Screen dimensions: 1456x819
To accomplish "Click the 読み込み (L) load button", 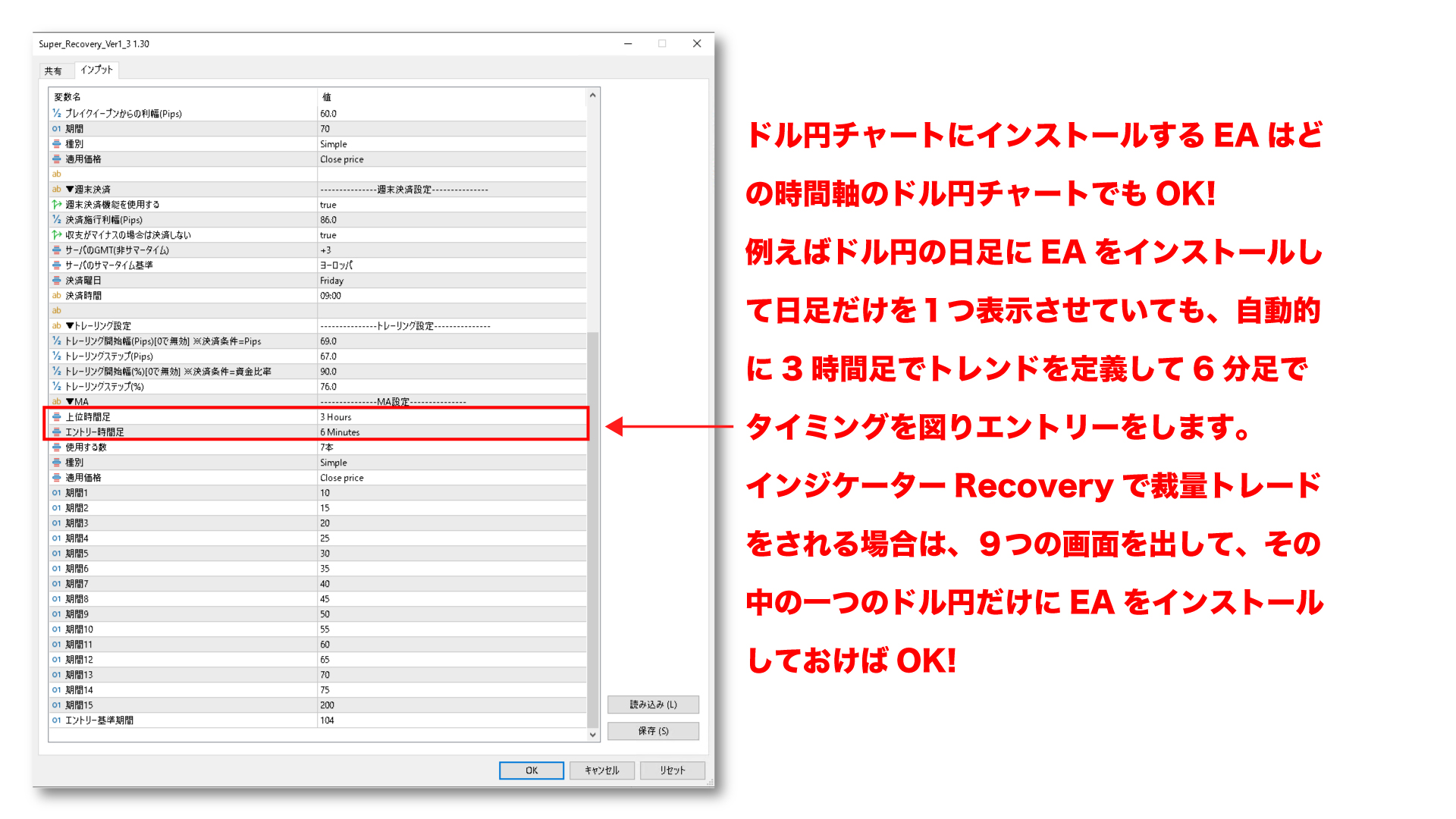I will pyautogui.click(x=653, y=704).
